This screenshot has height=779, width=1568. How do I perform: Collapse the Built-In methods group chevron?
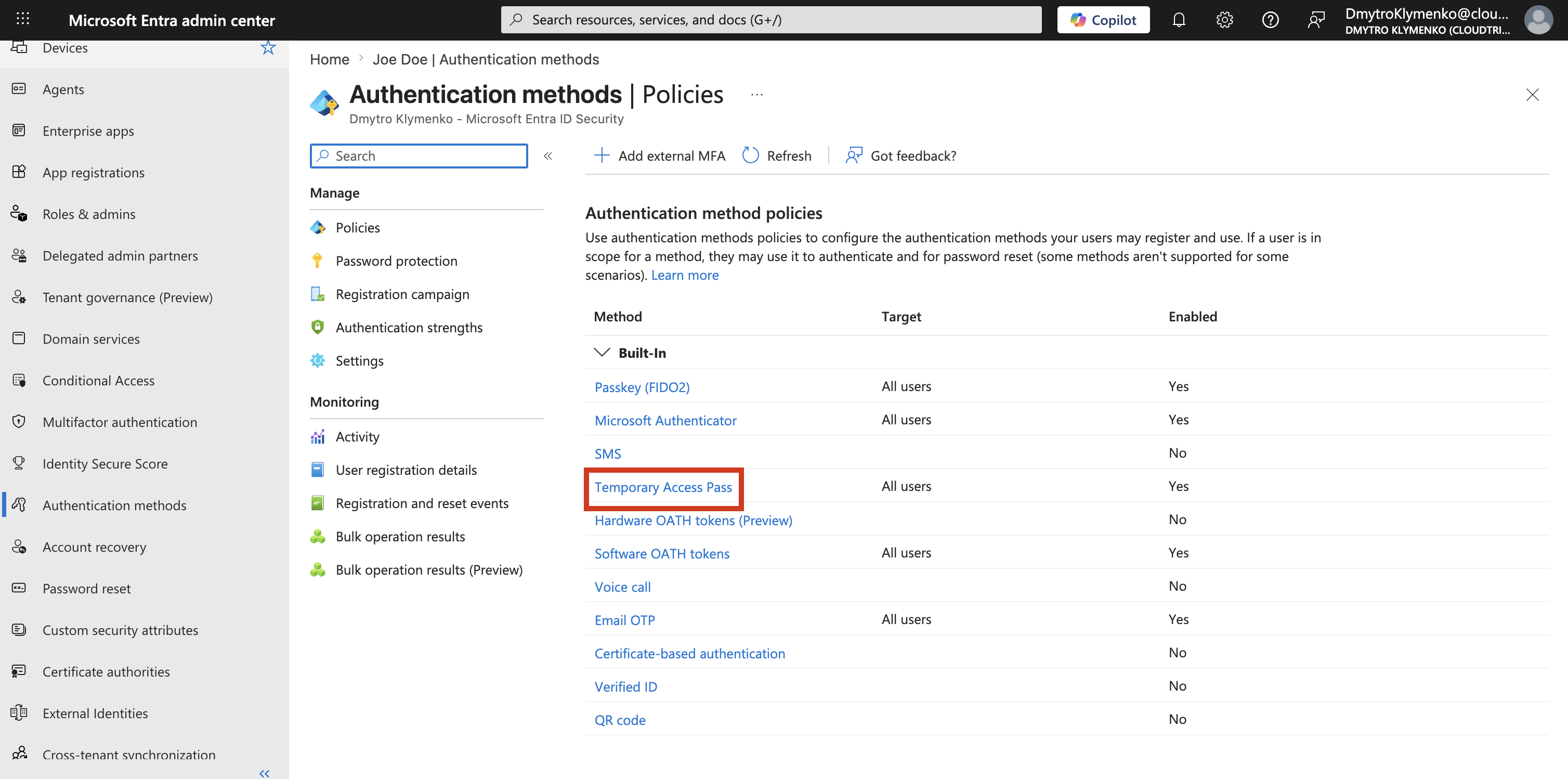(602, 353)
